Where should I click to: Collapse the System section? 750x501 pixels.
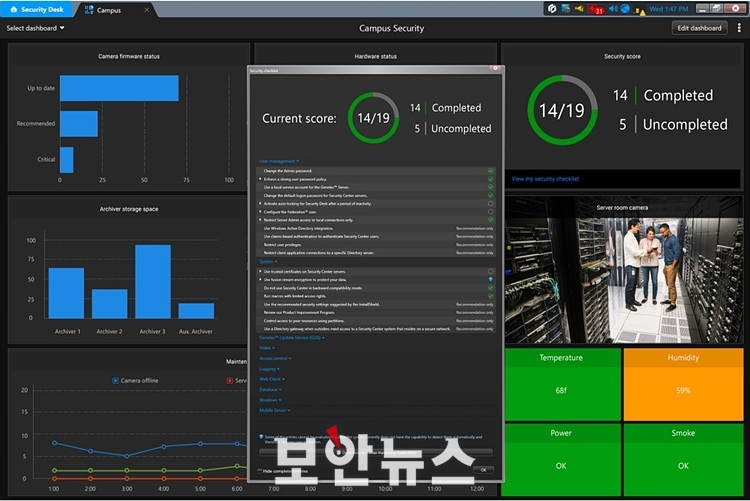coord(268,262)
